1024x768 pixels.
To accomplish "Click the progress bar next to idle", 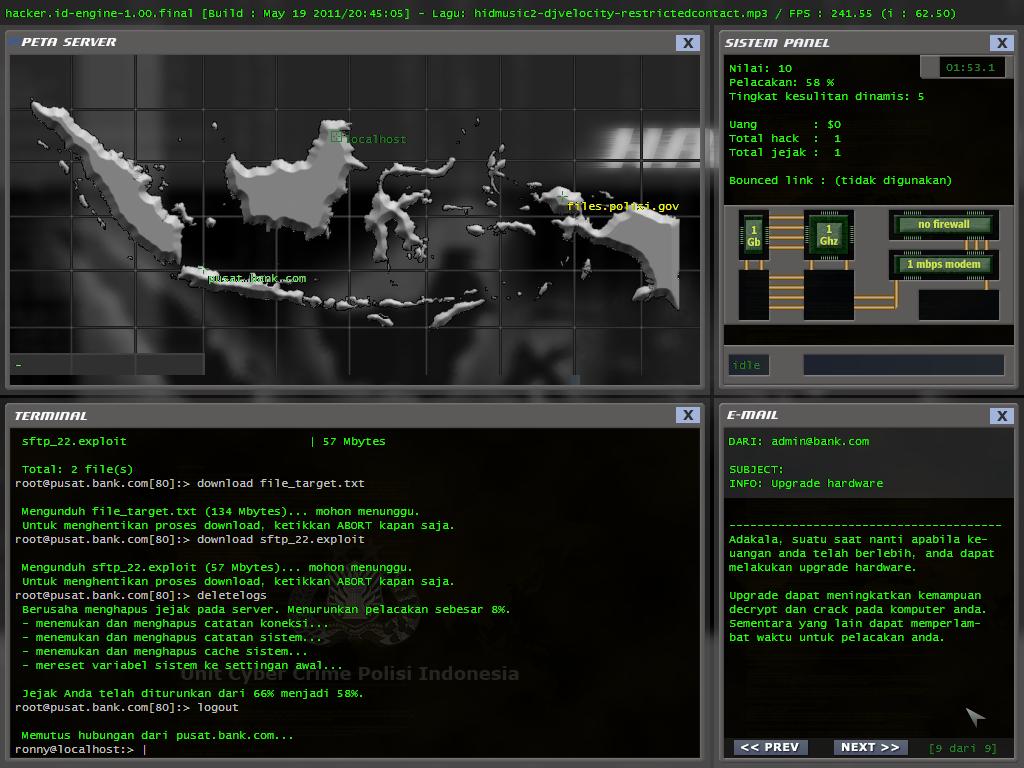I will point(902,365).
